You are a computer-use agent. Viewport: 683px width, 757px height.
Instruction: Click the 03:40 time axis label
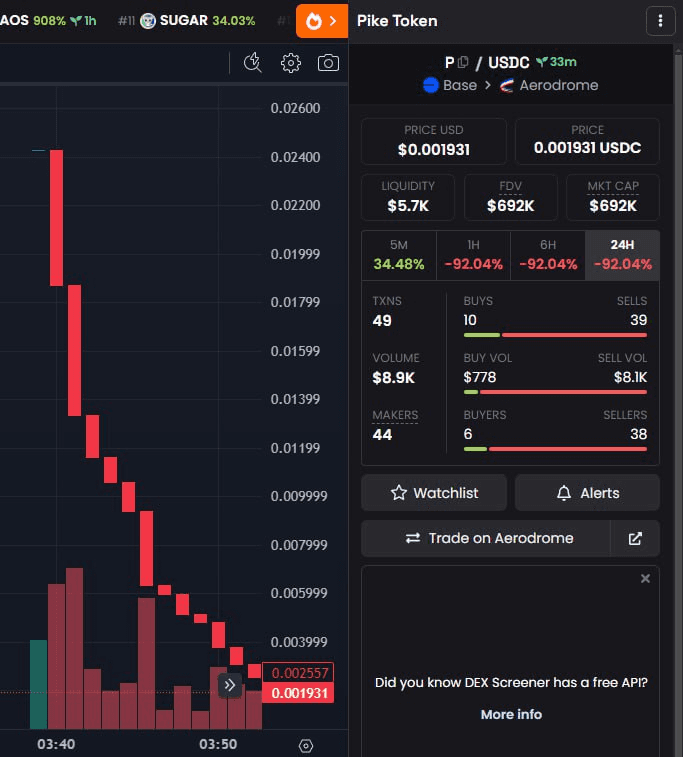[x=56, y=744]
